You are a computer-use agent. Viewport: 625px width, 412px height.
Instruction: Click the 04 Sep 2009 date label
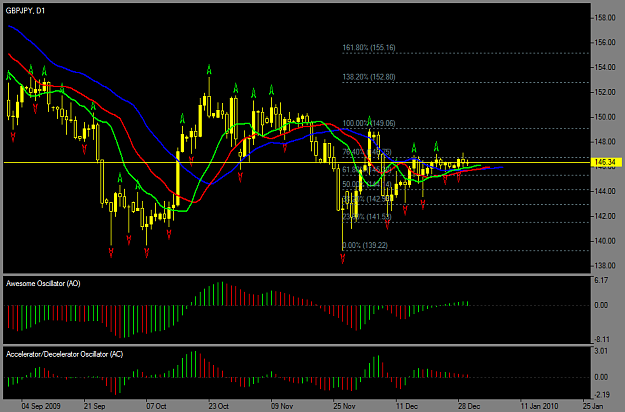pyautogui.click(x=41, y=406)
